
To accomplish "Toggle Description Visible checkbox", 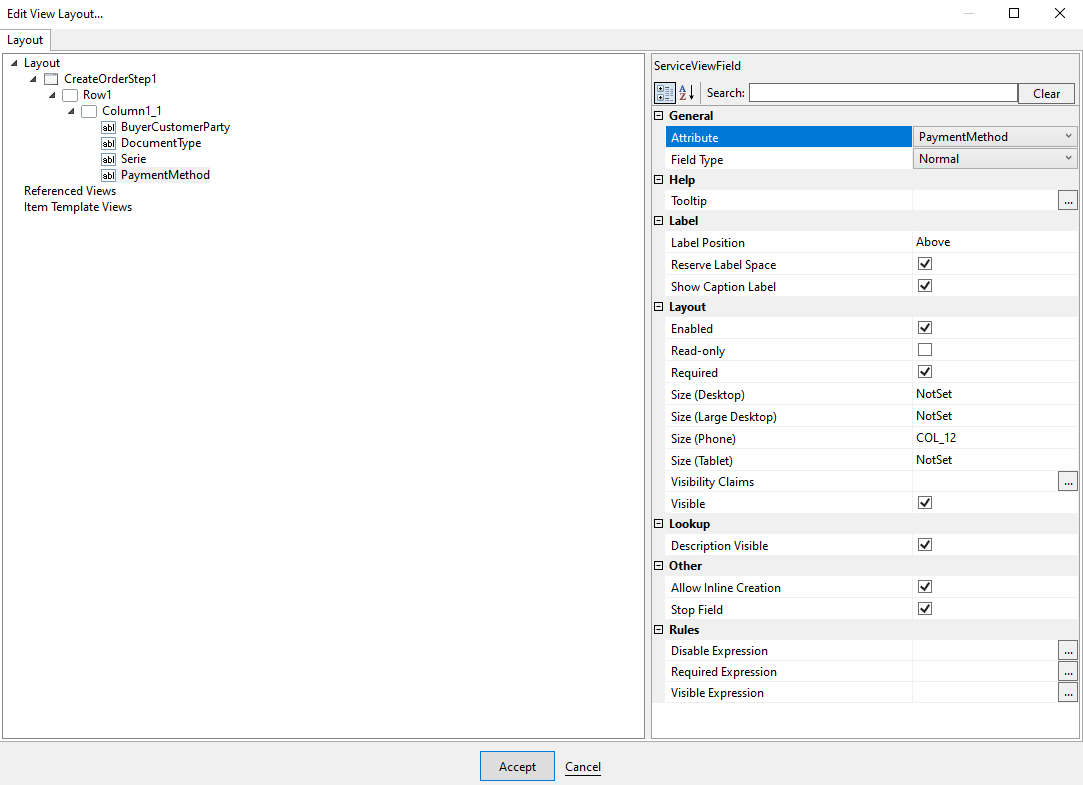I will pyautogui.click(x=925, y=545).
